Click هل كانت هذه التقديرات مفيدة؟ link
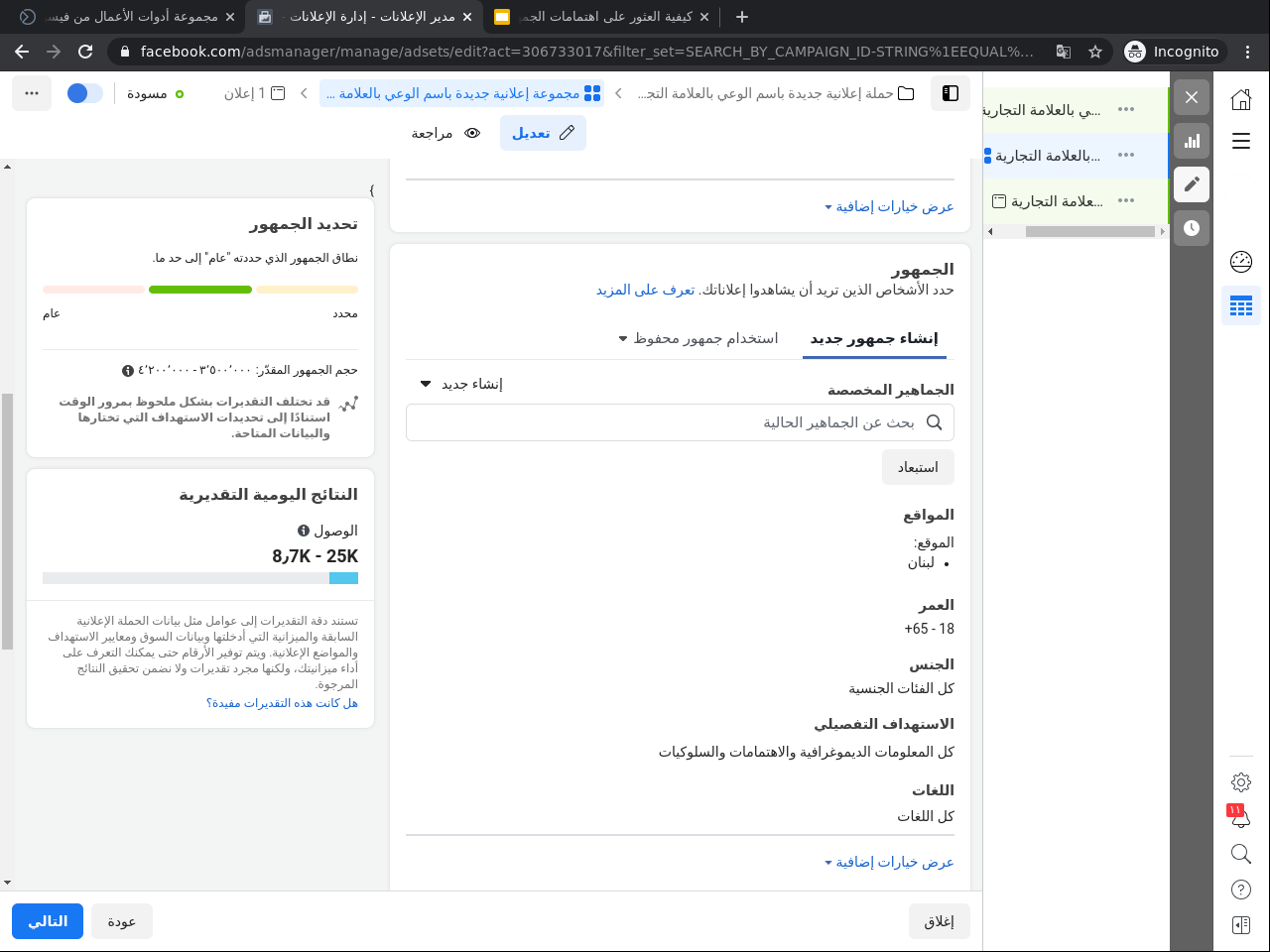This screenshot has height=952, width=1270. coord(282,703)
